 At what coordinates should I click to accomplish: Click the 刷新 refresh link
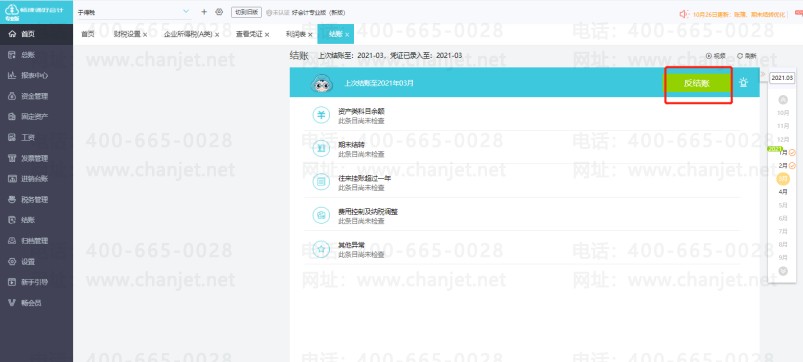[747, 56]
